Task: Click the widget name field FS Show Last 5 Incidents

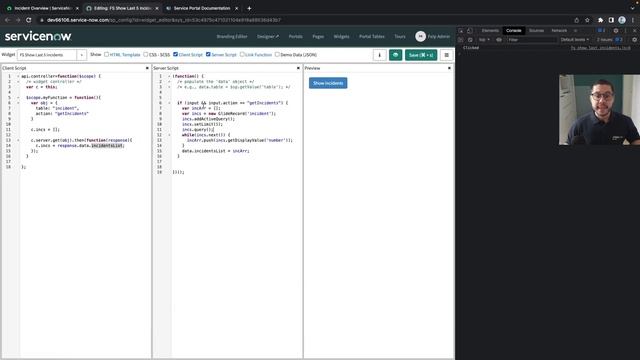Action: click(47, 55)
